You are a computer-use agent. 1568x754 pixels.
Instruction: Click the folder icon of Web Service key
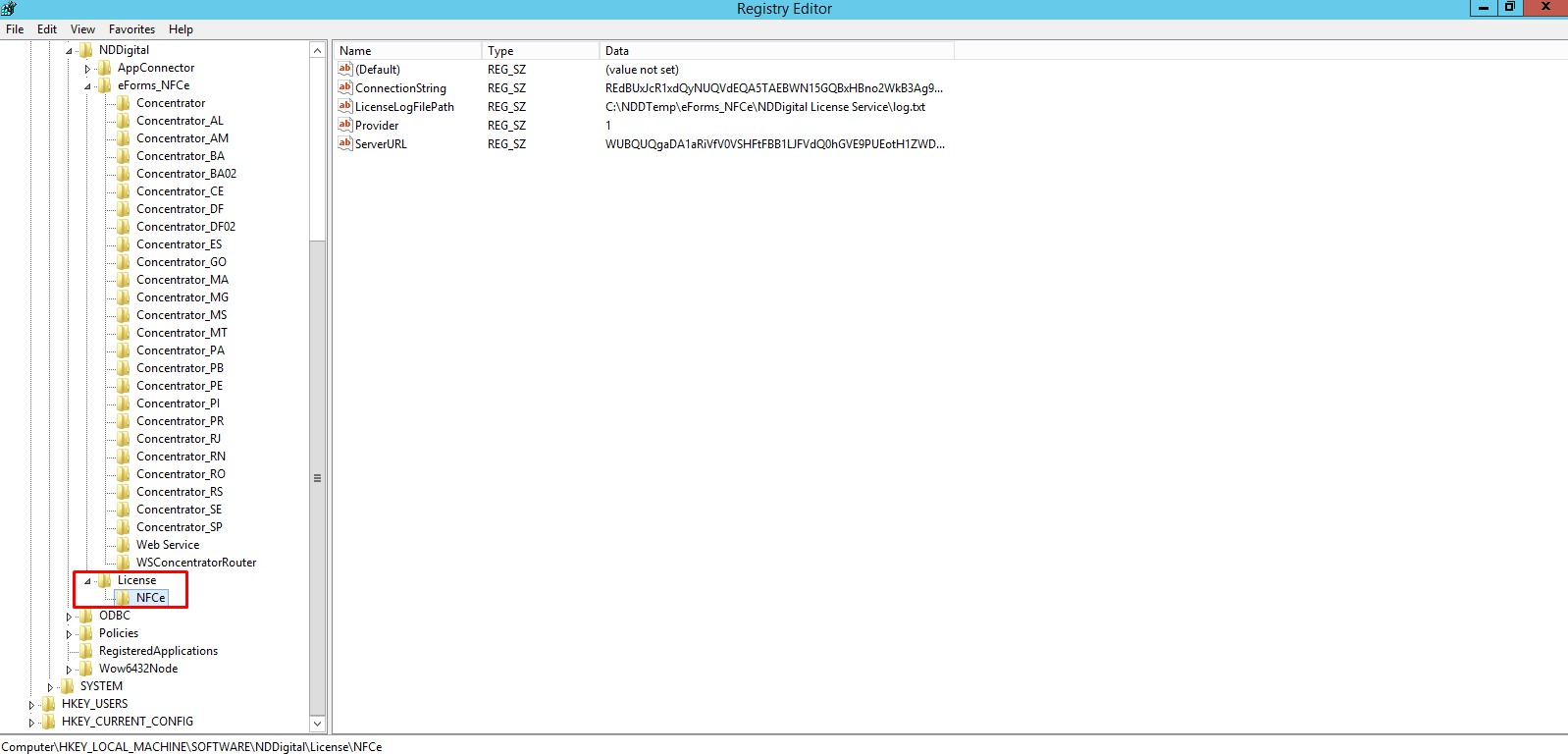124,545
